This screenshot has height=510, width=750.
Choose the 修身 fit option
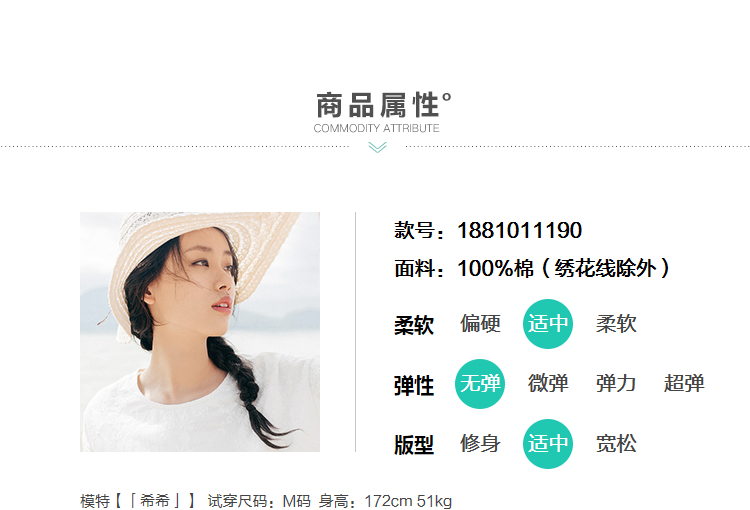point(480,443)
